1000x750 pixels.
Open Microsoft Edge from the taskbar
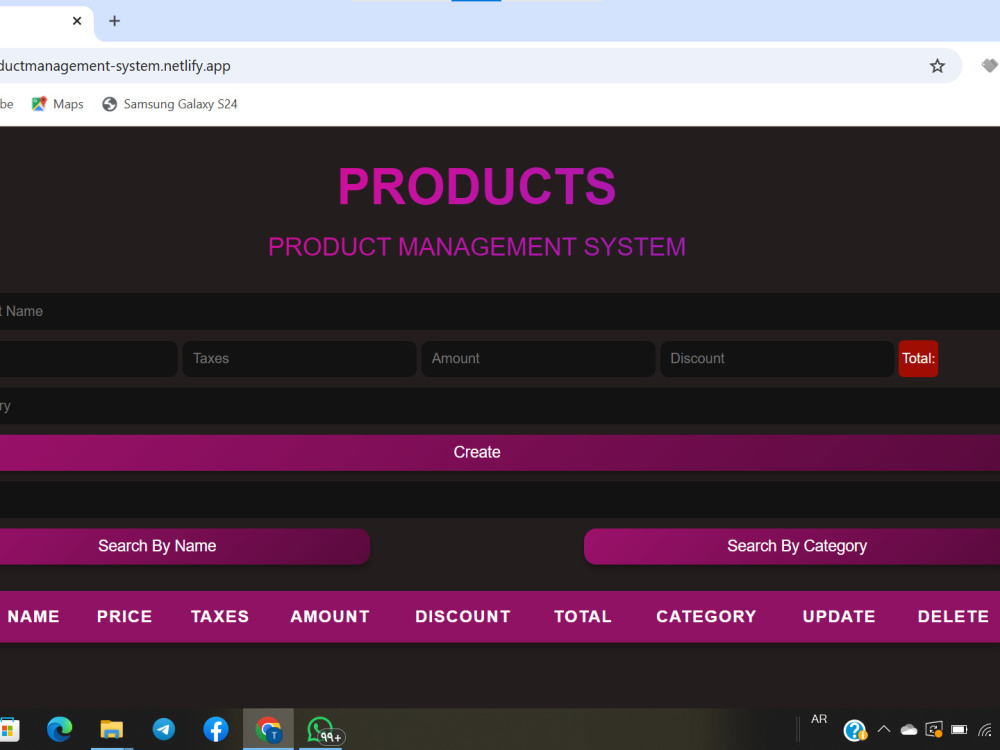click(x=59, y=730)
